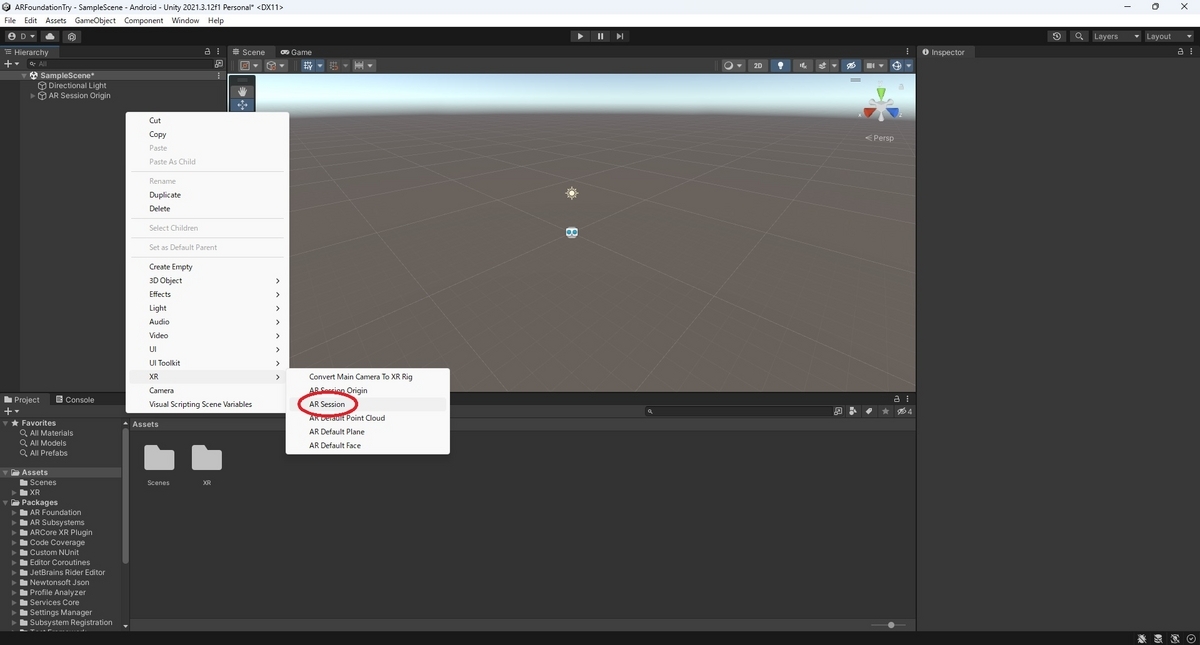Select ARCore XR Plugin package folder
The height and width of the screenshot is (645, 1200).
click(61, 532)
